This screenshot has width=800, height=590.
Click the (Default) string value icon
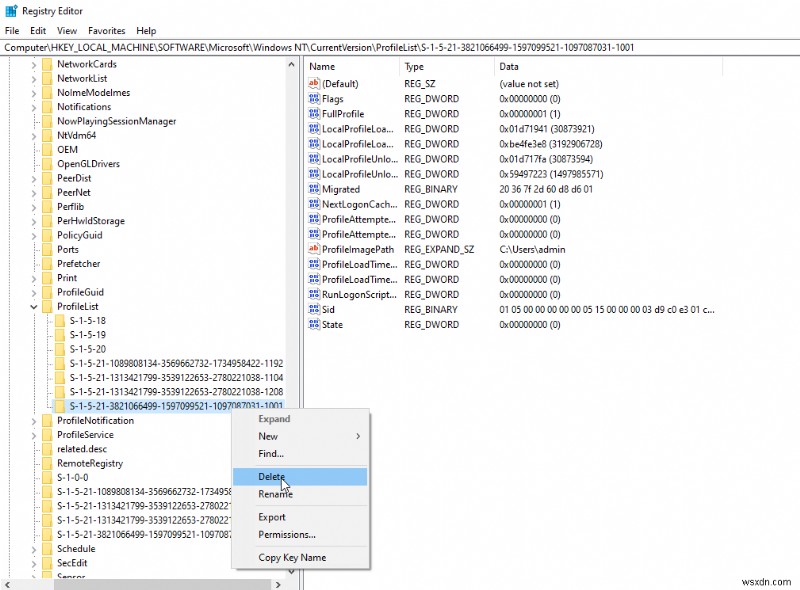(x=316, y=83)
